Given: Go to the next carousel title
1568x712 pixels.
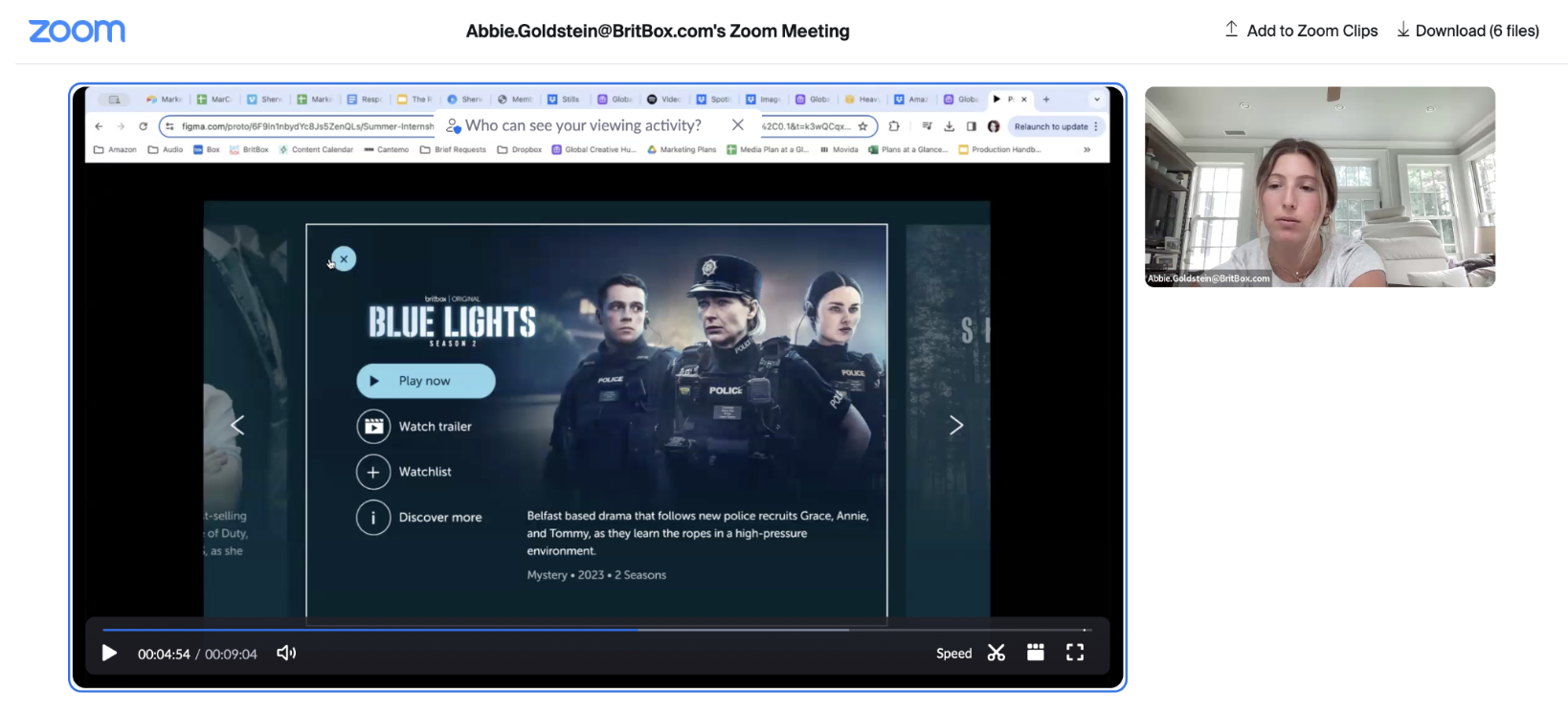Looking at the screenshot, I should click(955, 426).
